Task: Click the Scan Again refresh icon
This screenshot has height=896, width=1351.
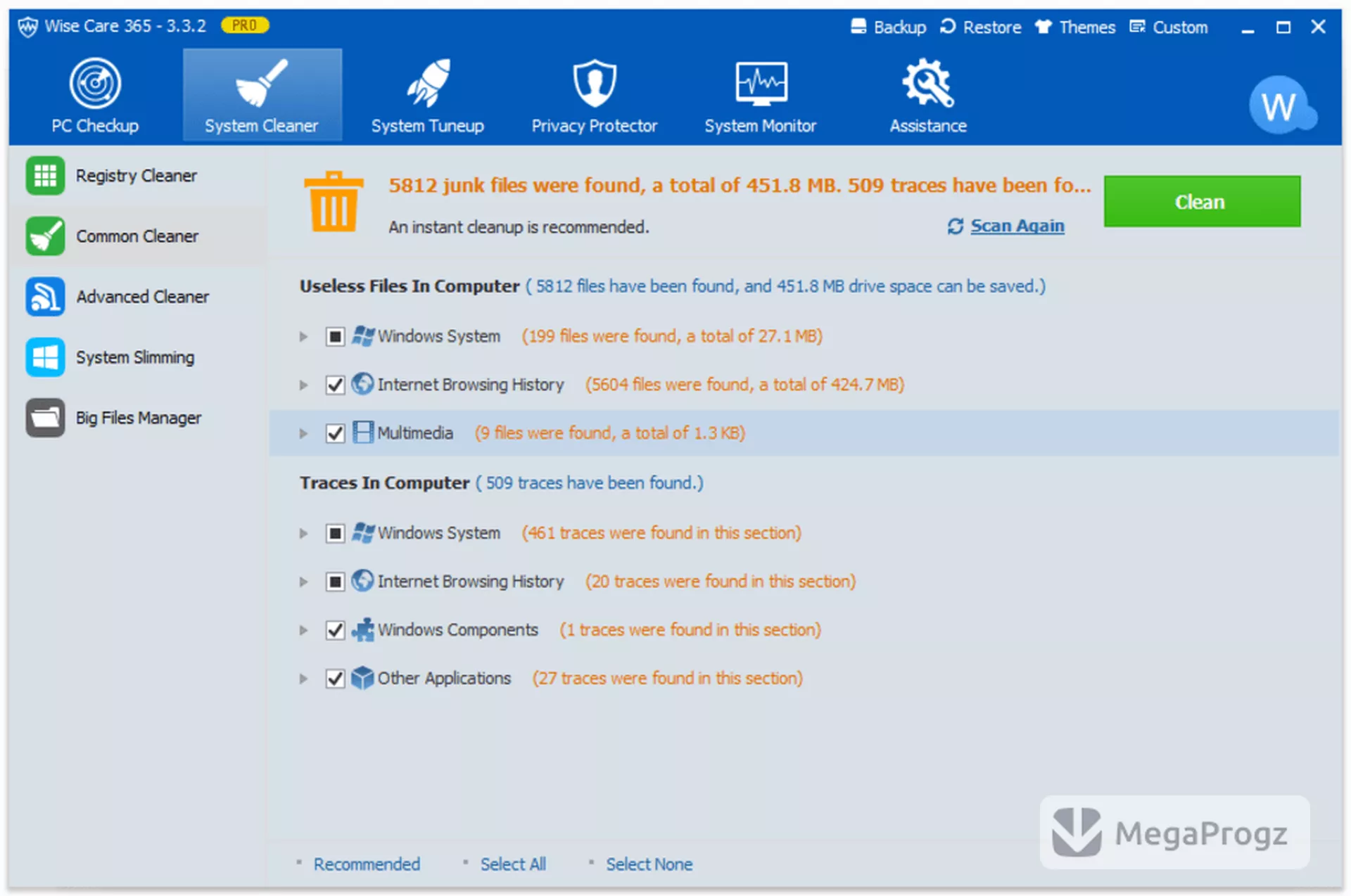Action: 955,226
